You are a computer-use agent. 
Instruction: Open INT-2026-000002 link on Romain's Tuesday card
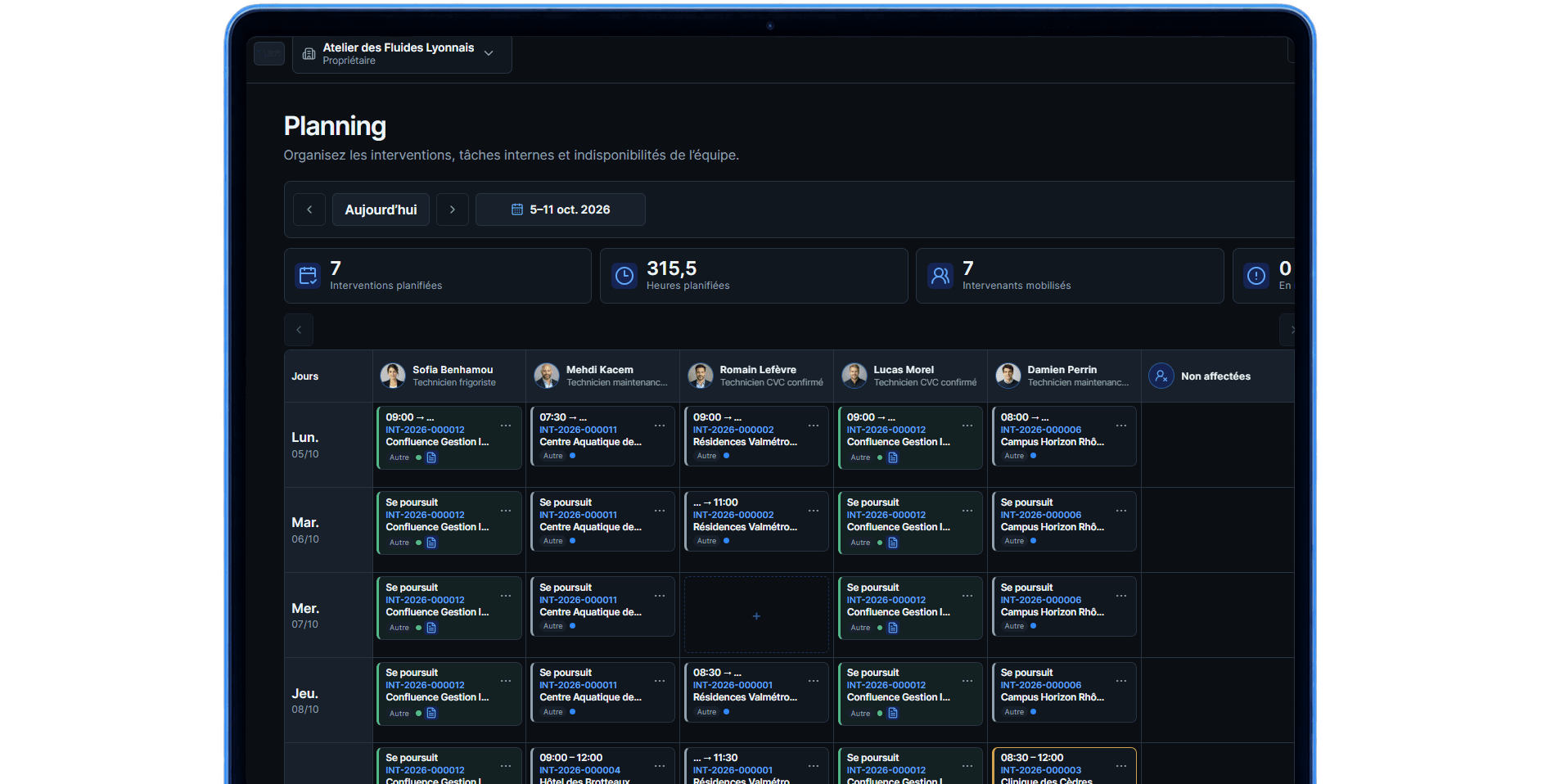[x=733, y=515]
